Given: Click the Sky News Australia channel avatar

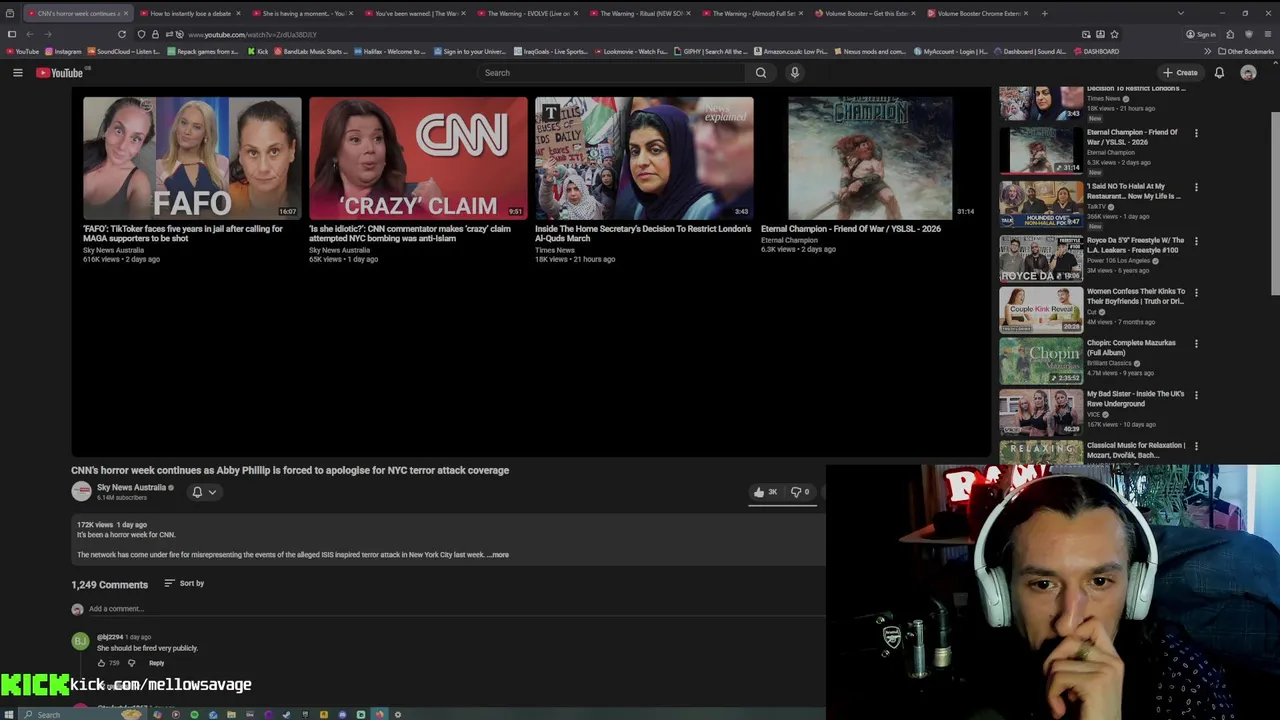Looking at the screenshot, I should pos(81,491).
